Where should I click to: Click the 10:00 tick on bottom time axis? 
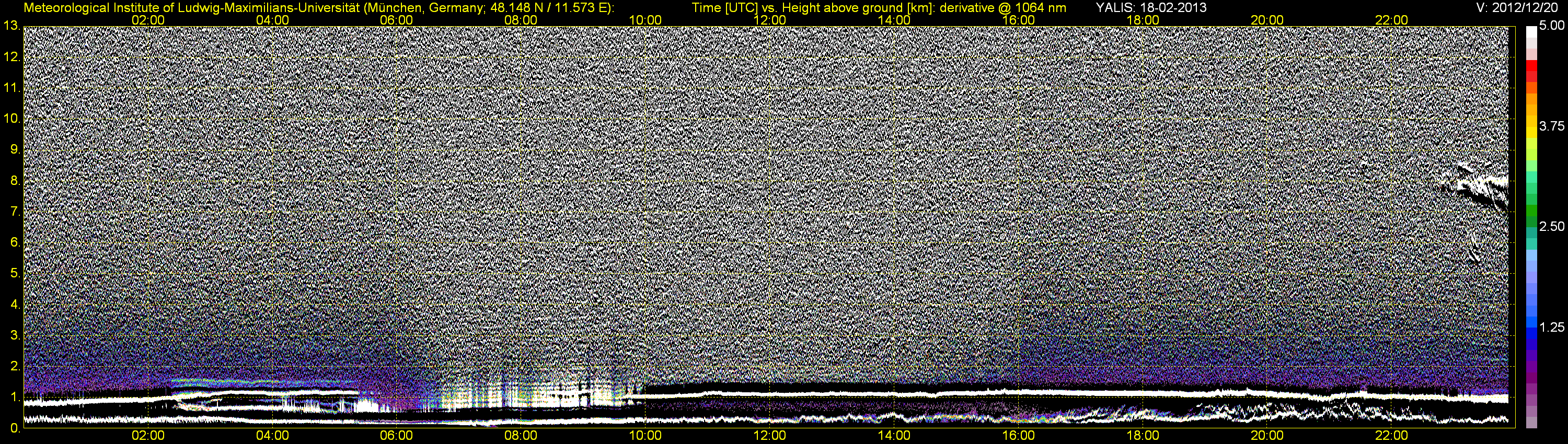click(x=645, y=436)
